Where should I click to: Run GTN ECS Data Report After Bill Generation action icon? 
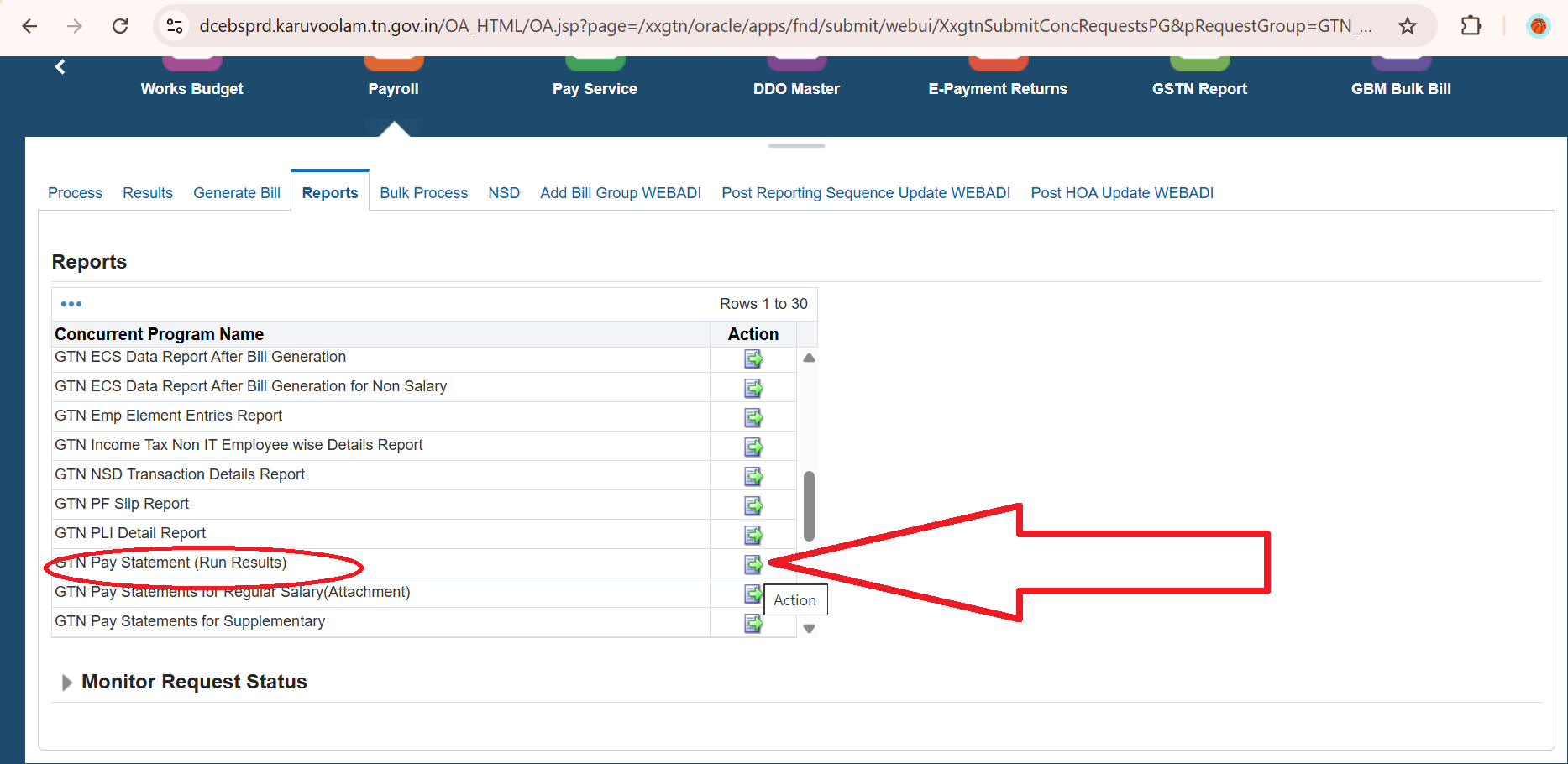click(x=753, y=359)
